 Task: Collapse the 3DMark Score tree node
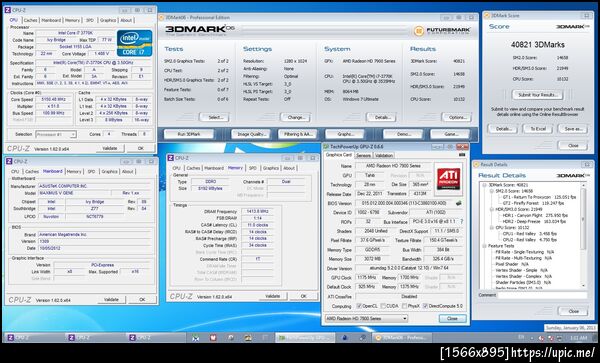(484, 185)
